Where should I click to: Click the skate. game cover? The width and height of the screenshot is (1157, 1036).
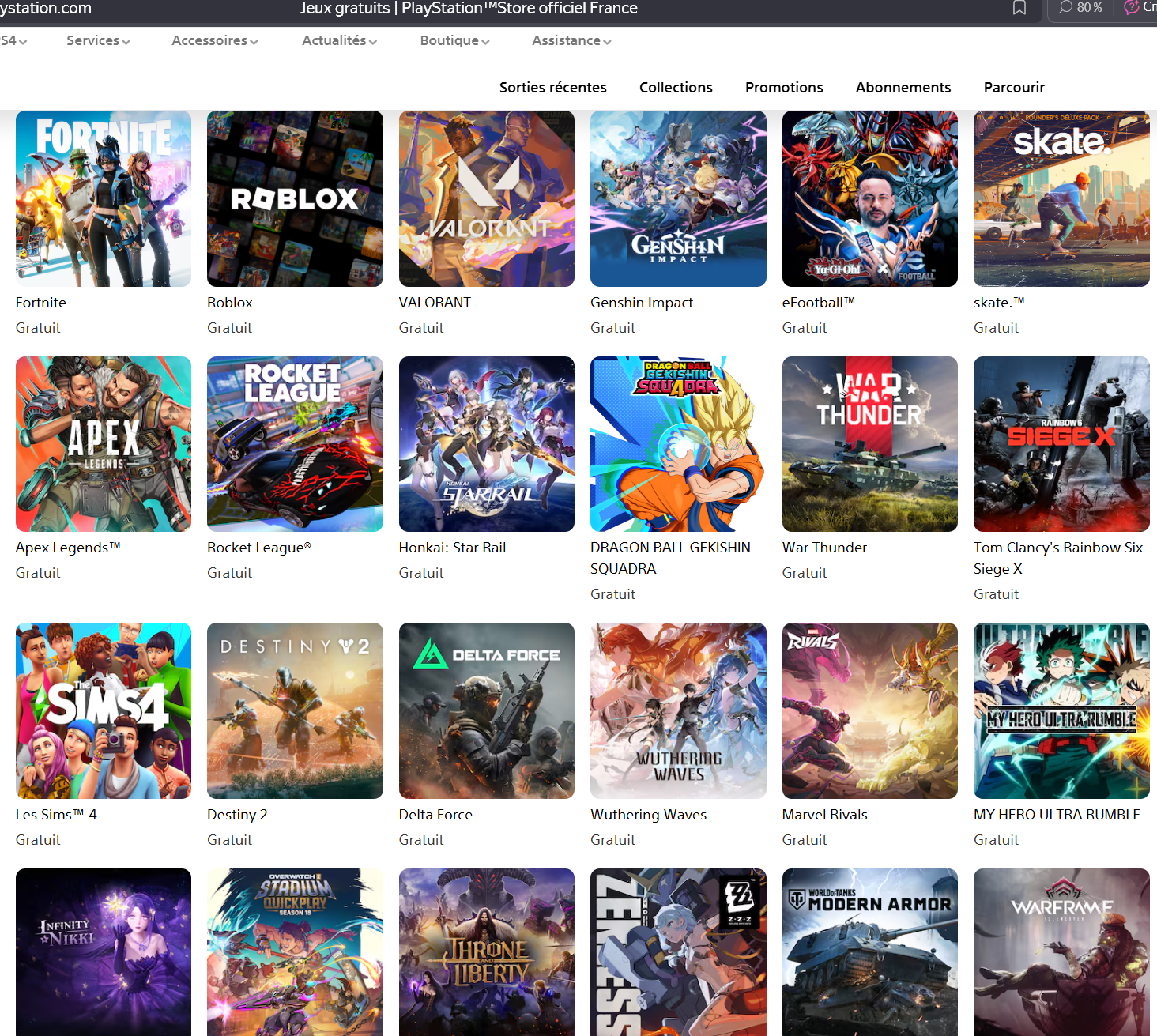[x=1061, y=198]
